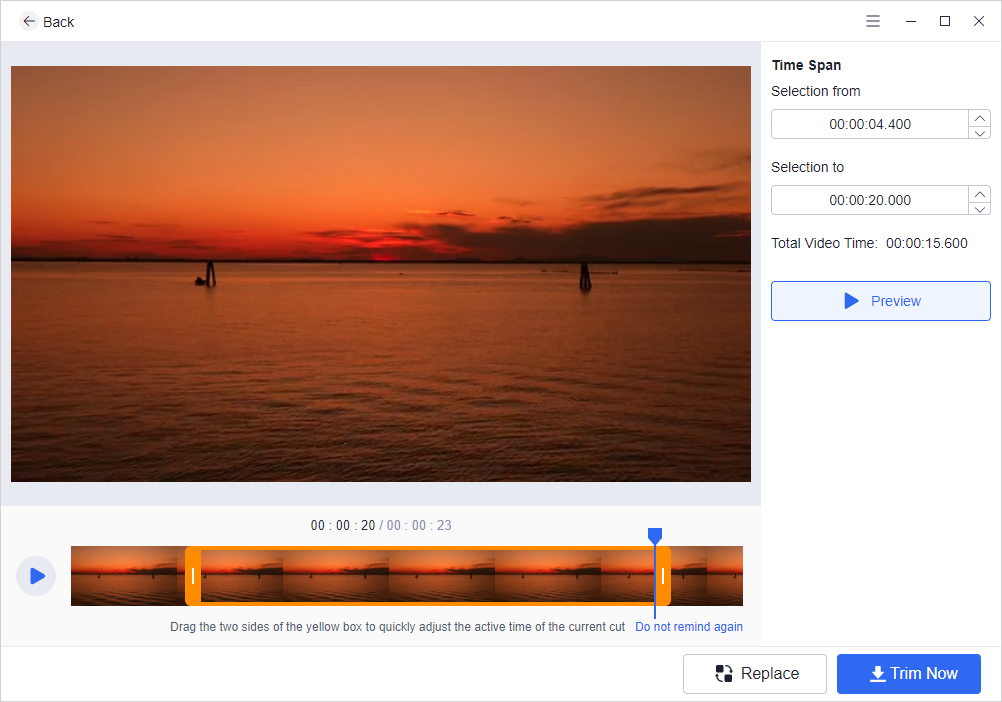The image size is (1002, 702).
Task: Decrease the Selection to time
Action: point(979,208)
